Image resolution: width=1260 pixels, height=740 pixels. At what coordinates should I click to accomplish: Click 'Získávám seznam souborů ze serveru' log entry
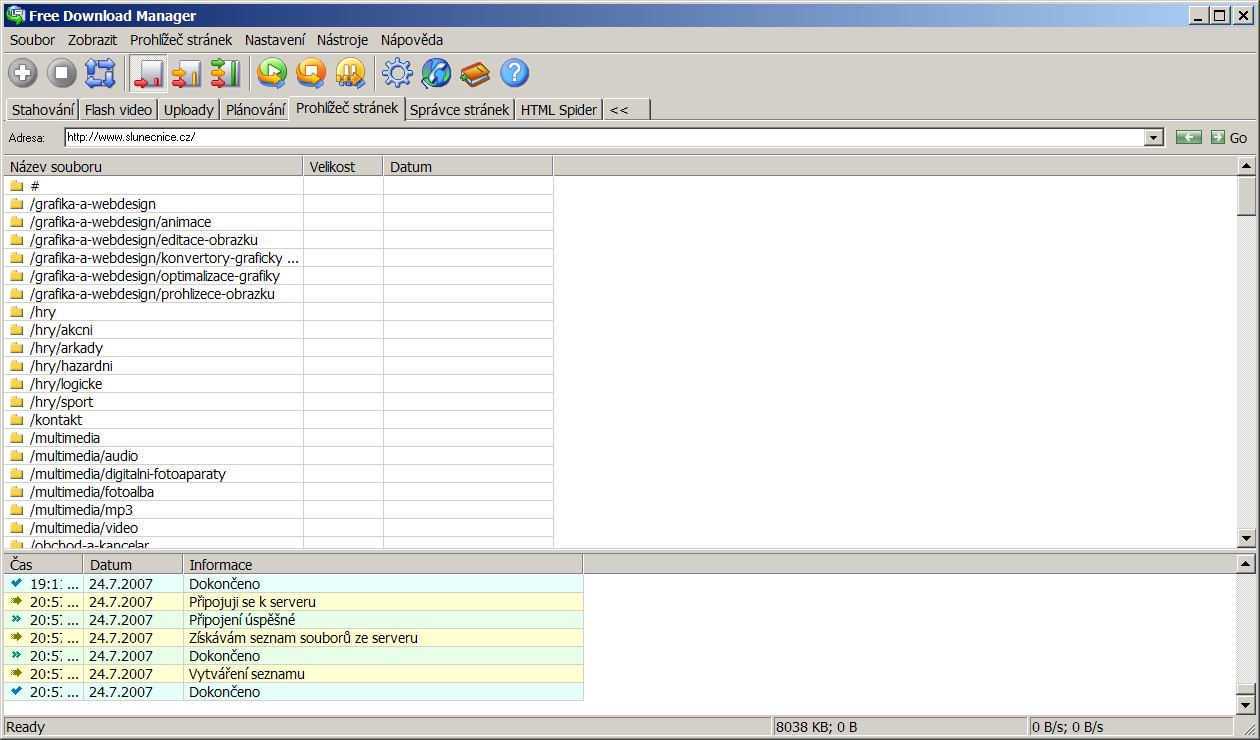pos(294,638)
